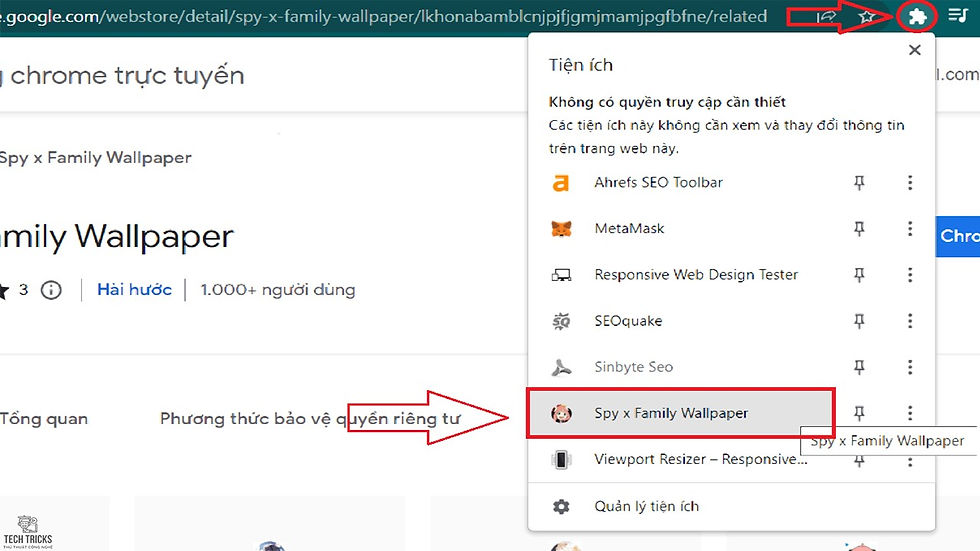This screenshot has width=980, height=551.
Task: Click the Không có quyền truy cập cần thiết heading
Action: [x=667, y=102]
